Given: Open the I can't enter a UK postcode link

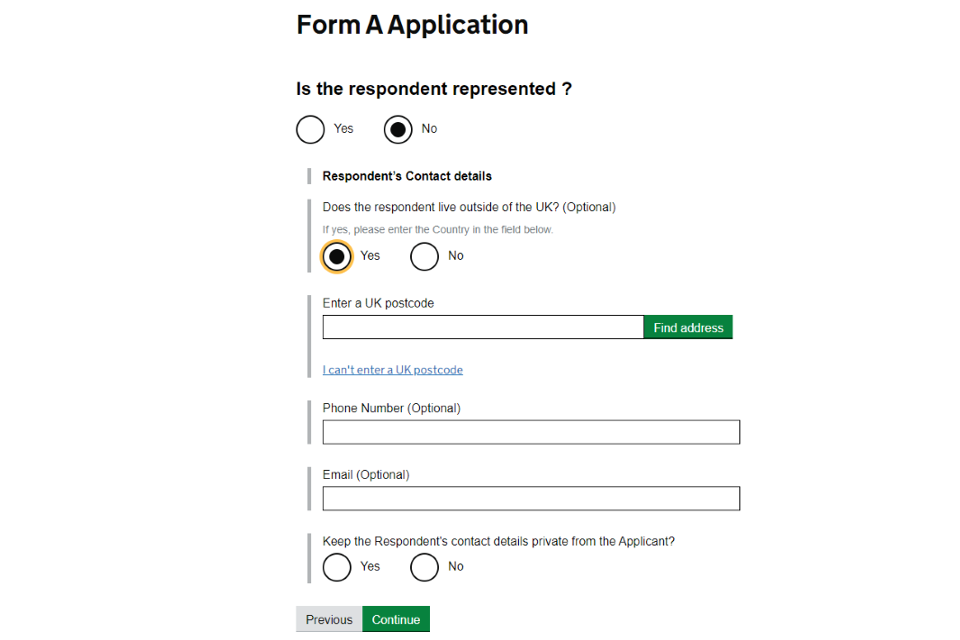Looking at the screenshot, I should click(392, 370).
